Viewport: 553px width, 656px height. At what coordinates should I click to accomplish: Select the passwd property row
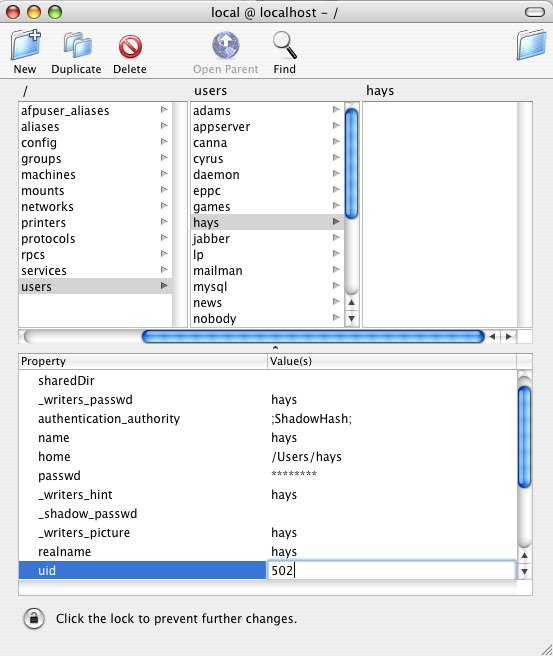click(x=268, y=476)
